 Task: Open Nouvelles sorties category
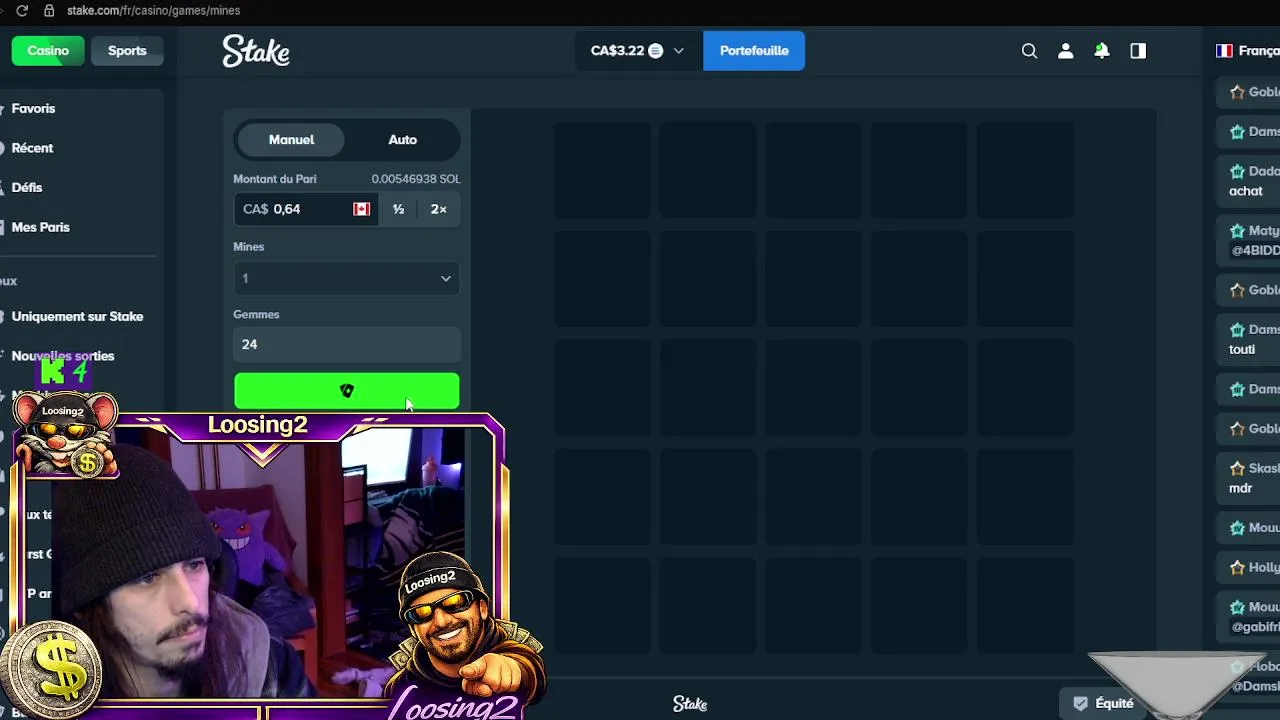[62, 356]
